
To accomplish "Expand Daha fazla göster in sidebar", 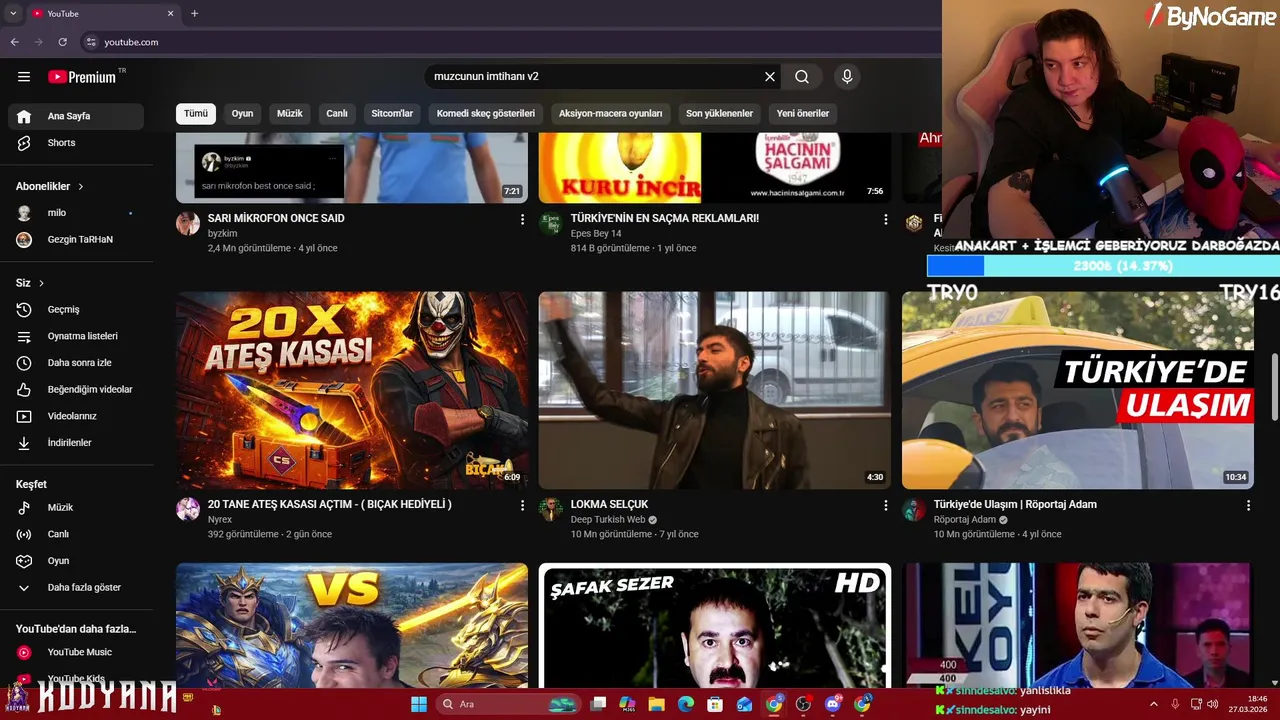I will point(76,588).
